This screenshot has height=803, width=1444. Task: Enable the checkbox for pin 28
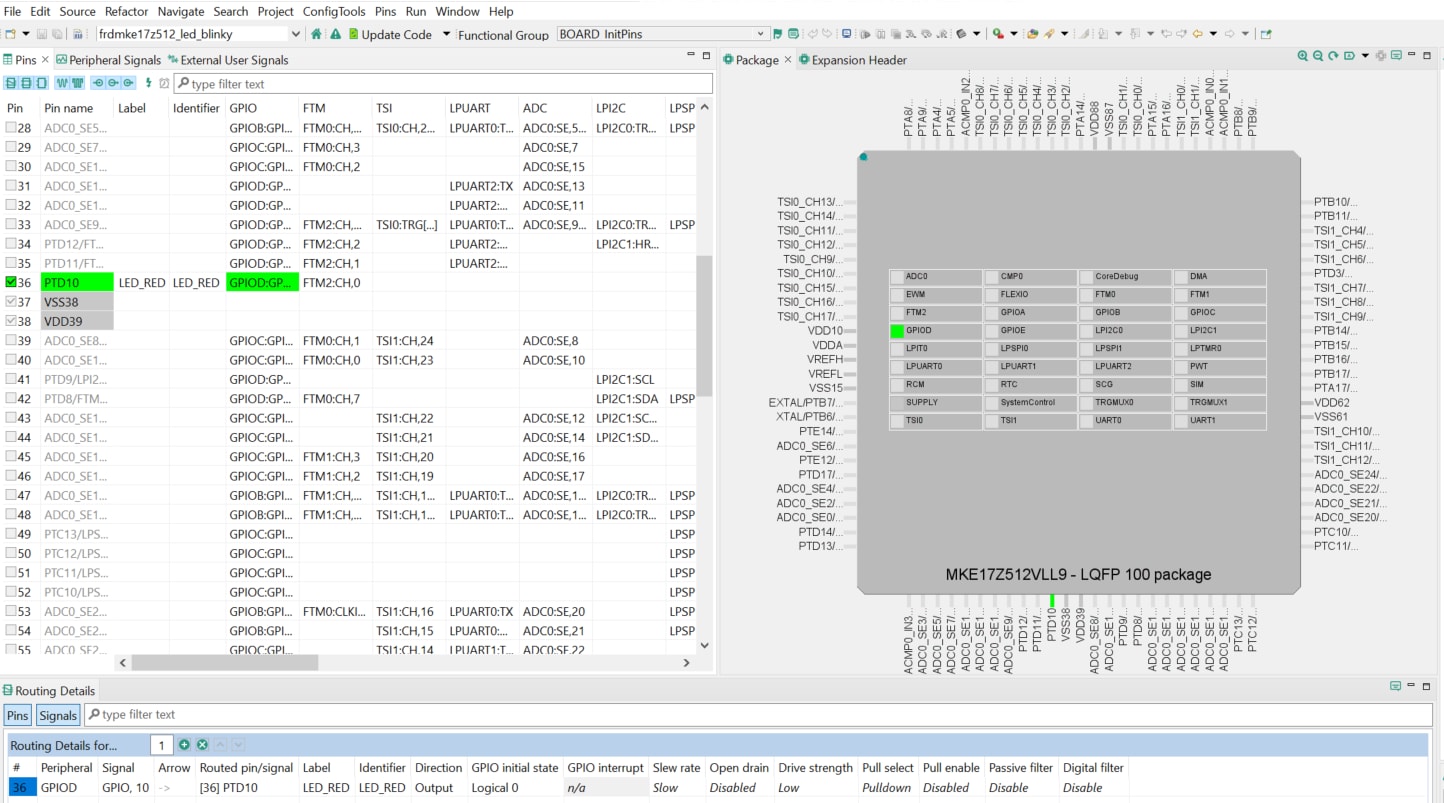coord(11,128)
